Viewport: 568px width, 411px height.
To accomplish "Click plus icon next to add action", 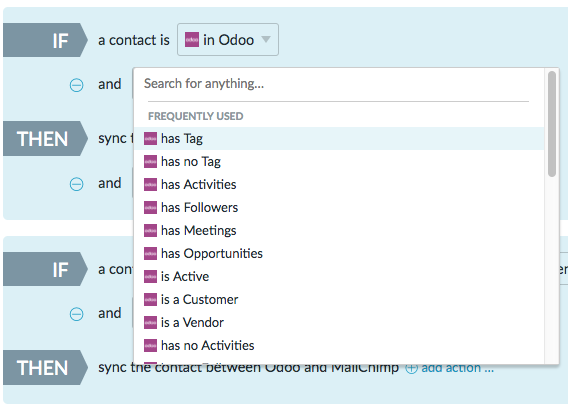I will [411, 368].
